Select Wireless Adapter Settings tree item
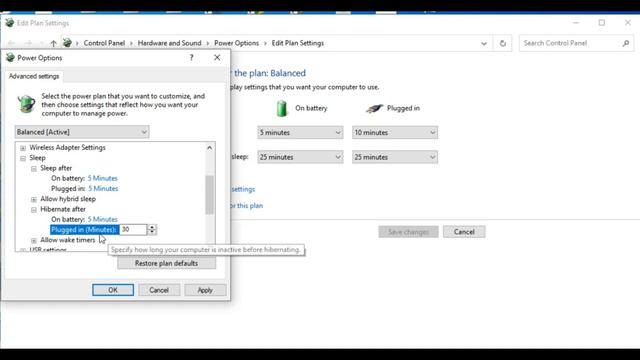This screenshot has width=640, height=360. click(x=67, y=147)
